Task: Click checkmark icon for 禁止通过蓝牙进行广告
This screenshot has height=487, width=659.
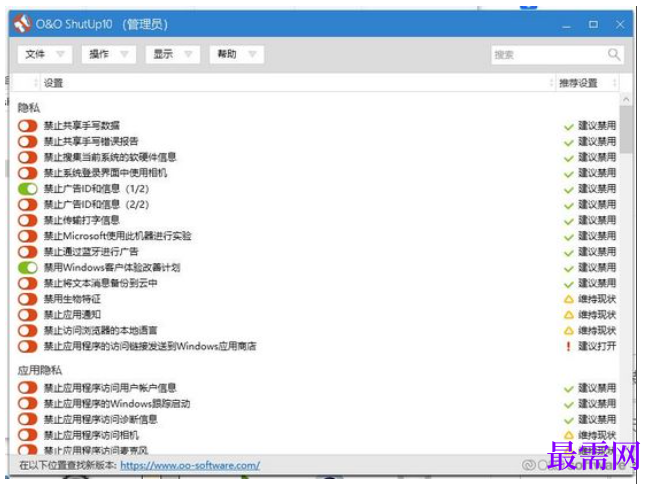Action: (x=569, y=253)
